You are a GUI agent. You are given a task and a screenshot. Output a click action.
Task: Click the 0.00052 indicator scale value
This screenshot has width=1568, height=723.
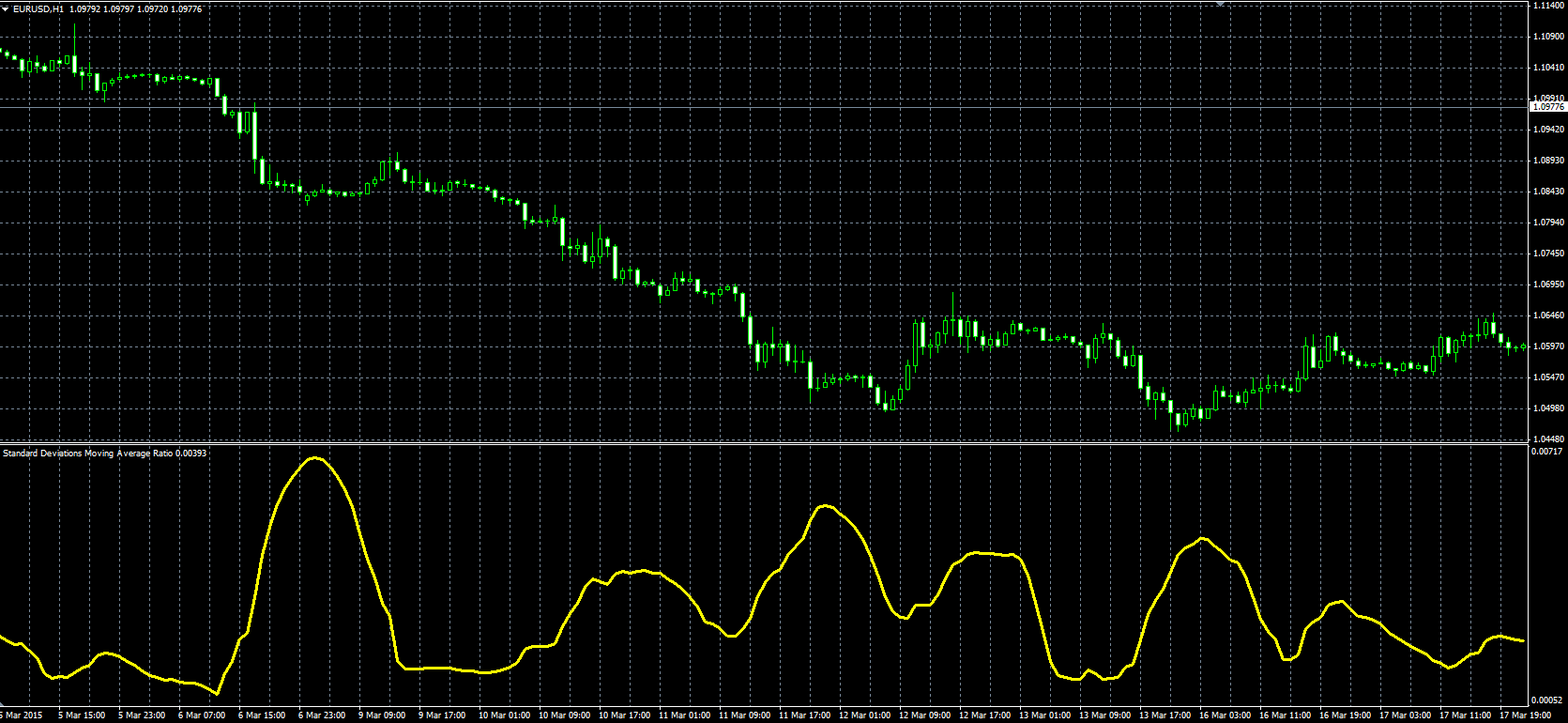point(1546,700)
